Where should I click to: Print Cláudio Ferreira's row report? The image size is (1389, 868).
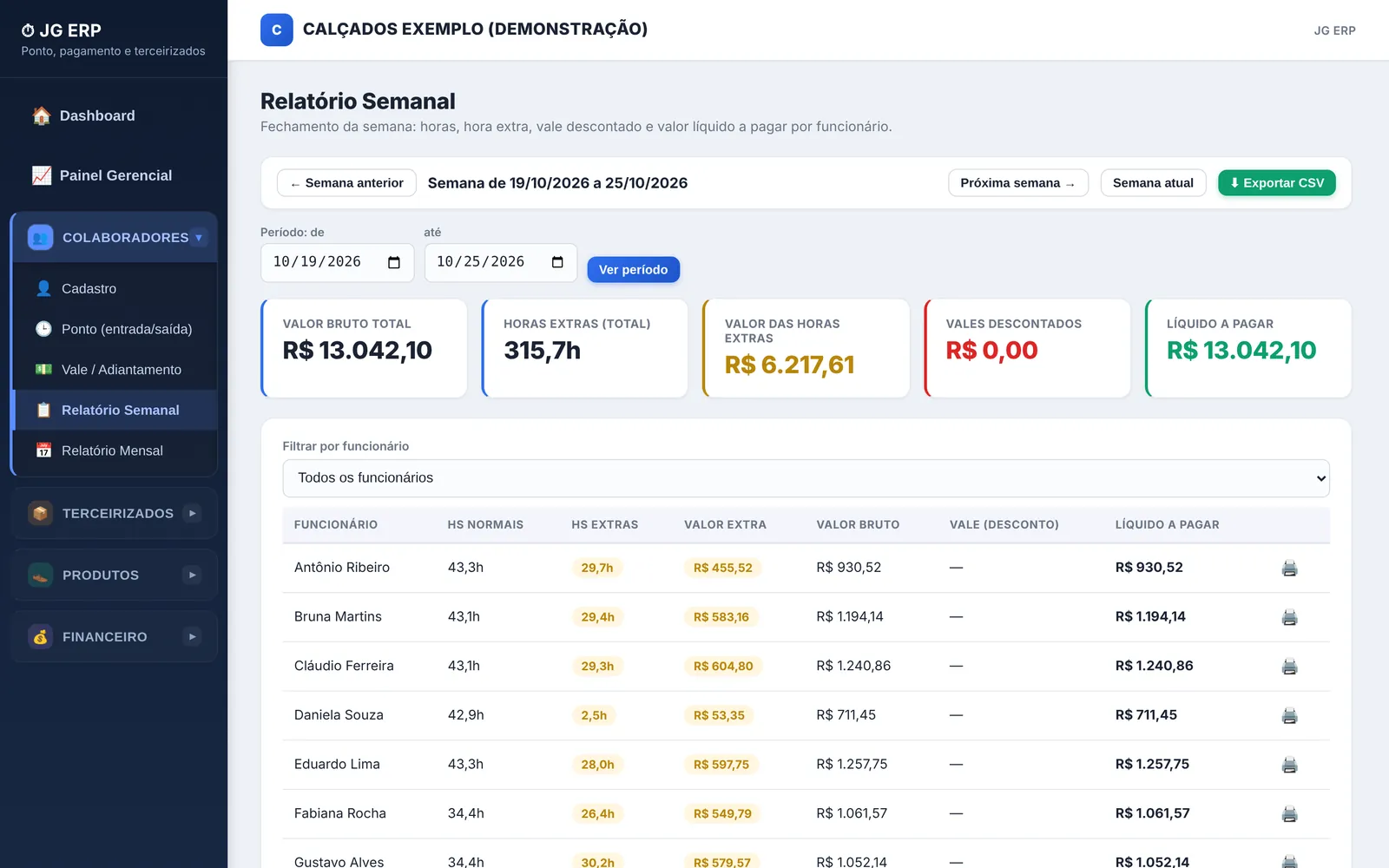click(x=1289, y=667)
